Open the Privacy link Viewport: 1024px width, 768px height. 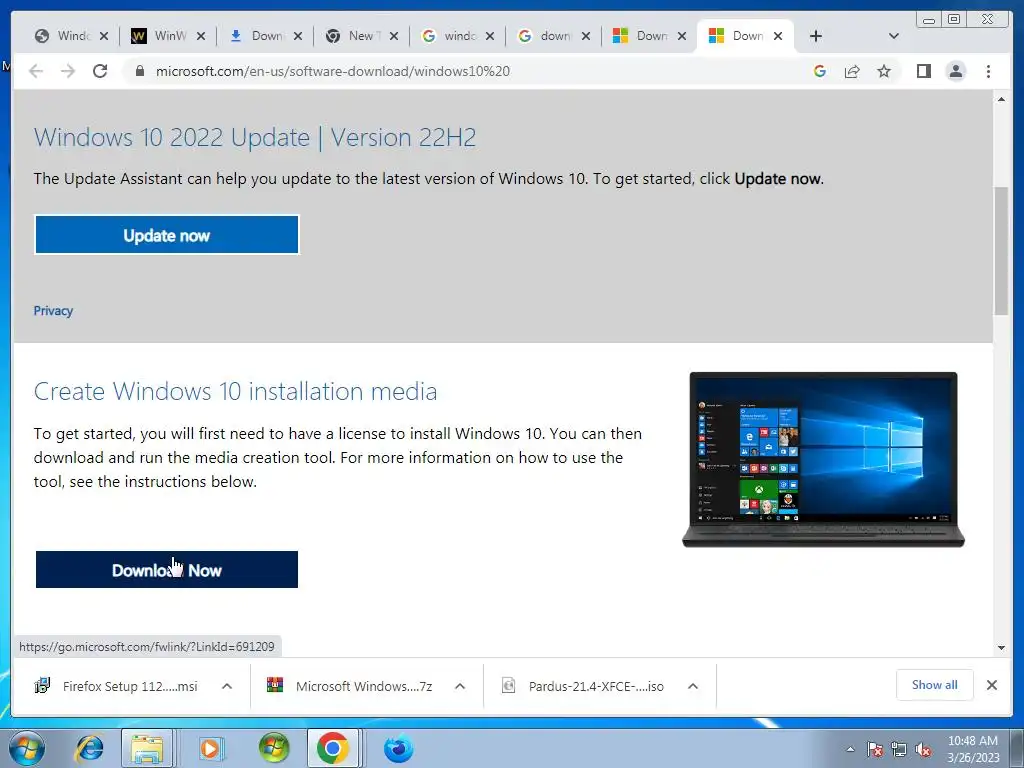point(53,311)
